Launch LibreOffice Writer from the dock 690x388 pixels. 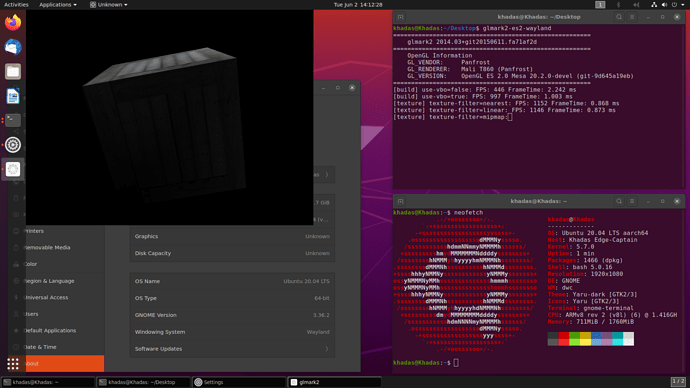(13, 96)
